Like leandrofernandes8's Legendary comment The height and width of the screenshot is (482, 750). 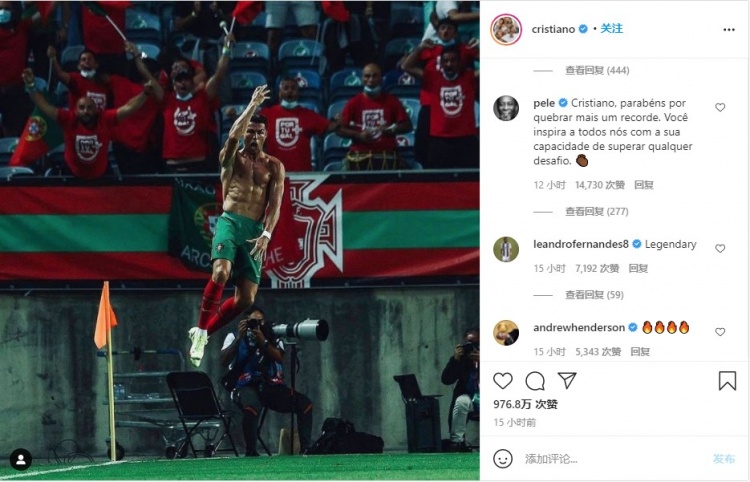(x=720, y=249)
